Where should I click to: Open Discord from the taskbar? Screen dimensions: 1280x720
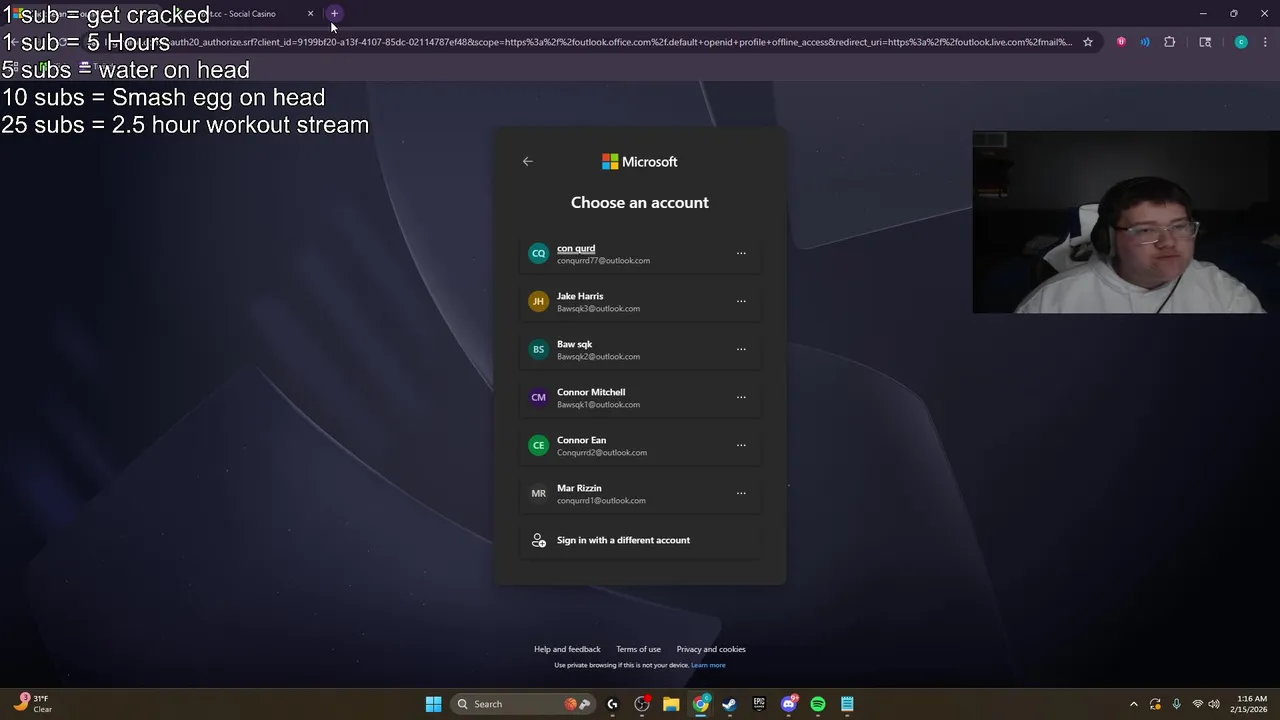[789, 704]
